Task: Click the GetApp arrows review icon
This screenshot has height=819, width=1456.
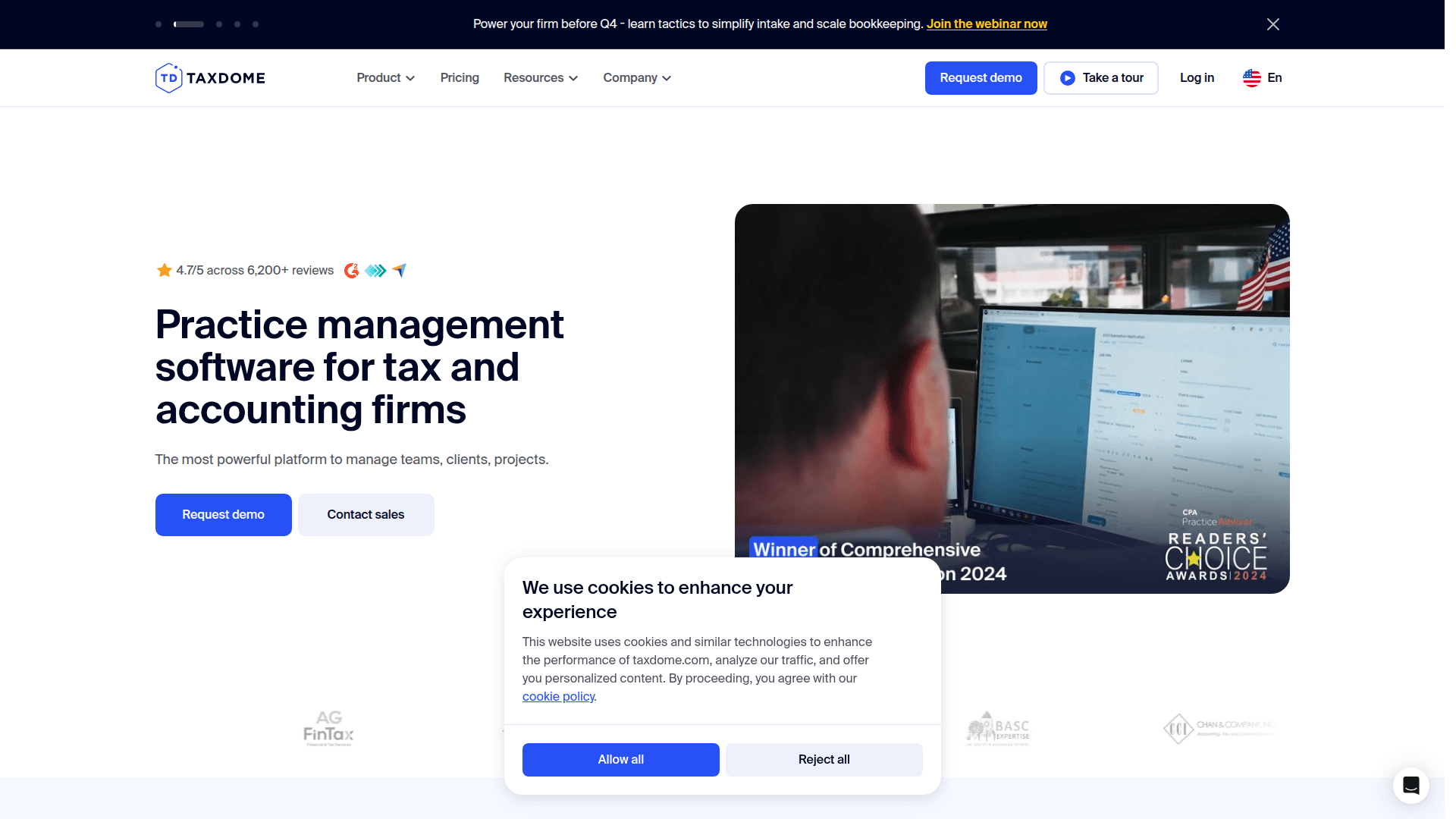Action: pos(375,271)
